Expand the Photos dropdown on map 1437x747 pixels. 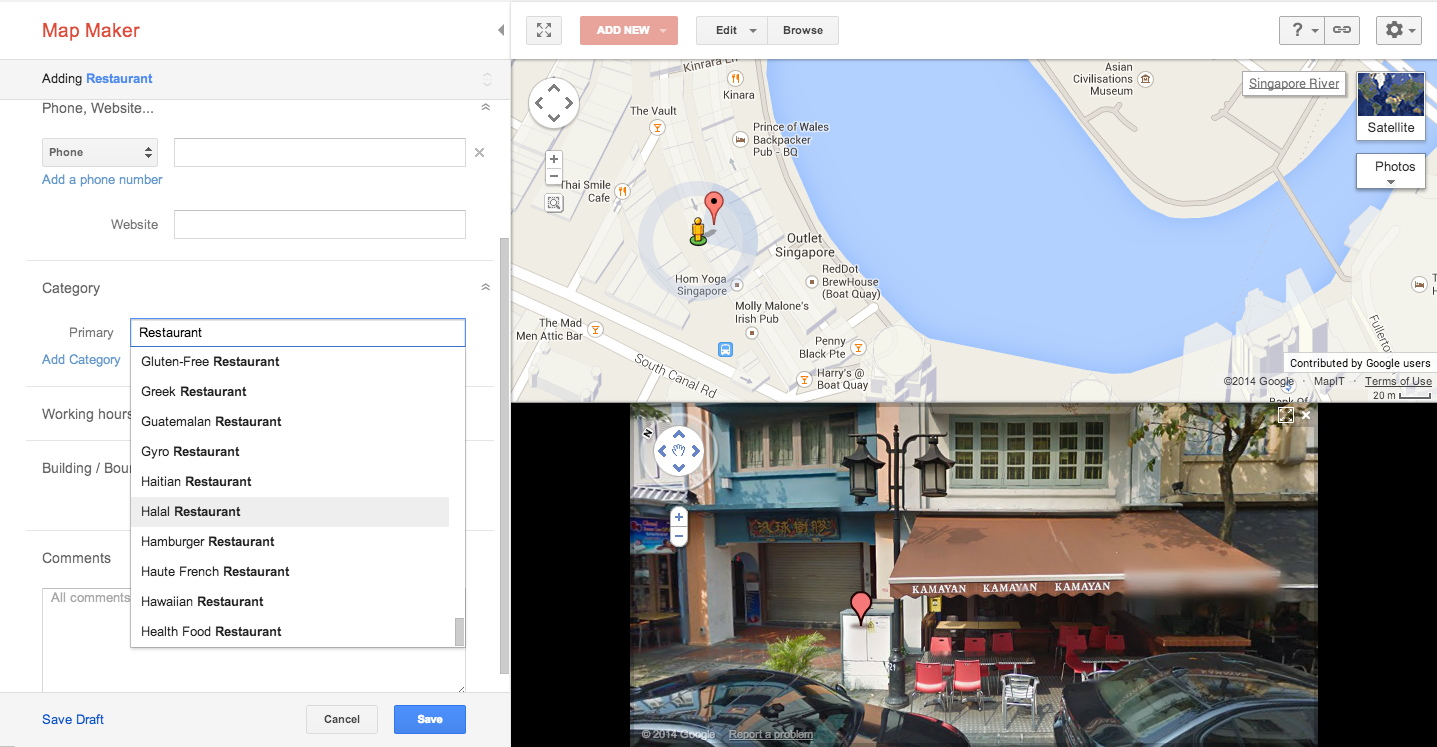1390,171
